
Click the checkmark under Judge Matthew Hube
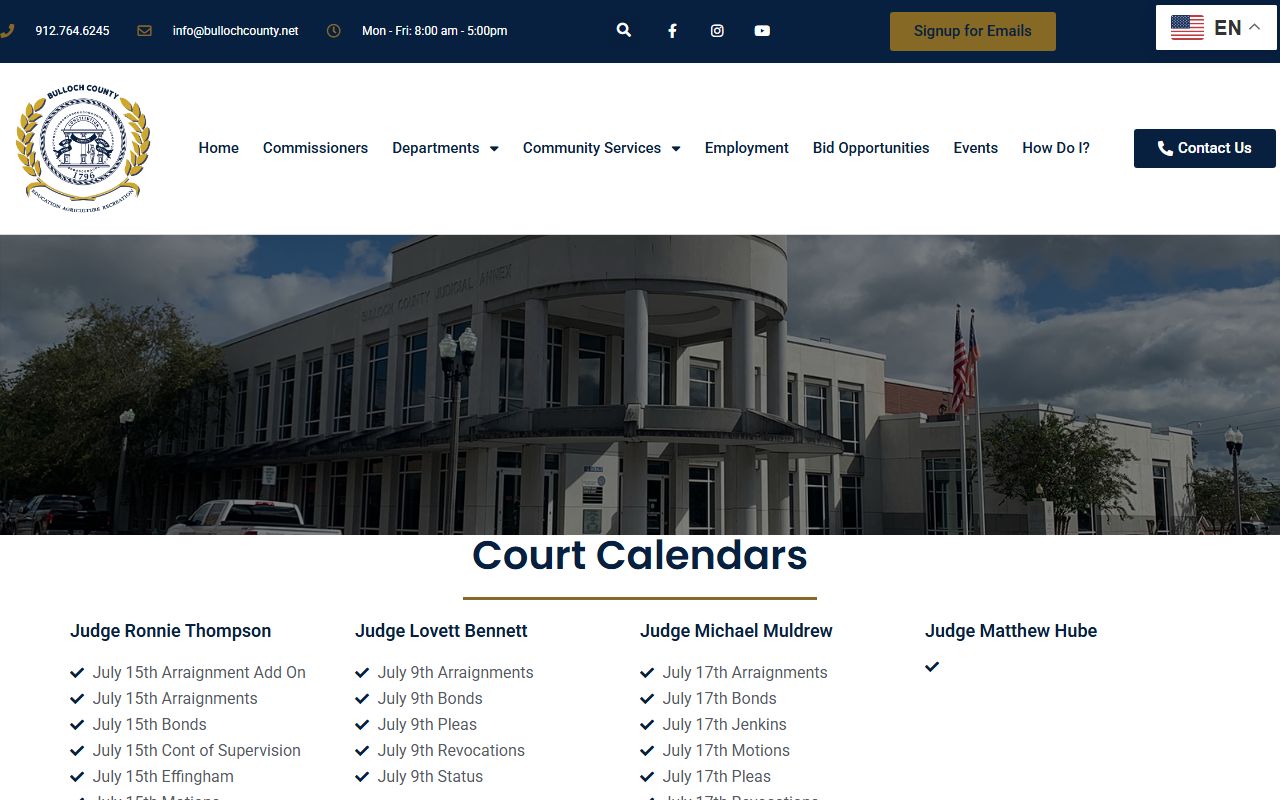pos(932,666)
